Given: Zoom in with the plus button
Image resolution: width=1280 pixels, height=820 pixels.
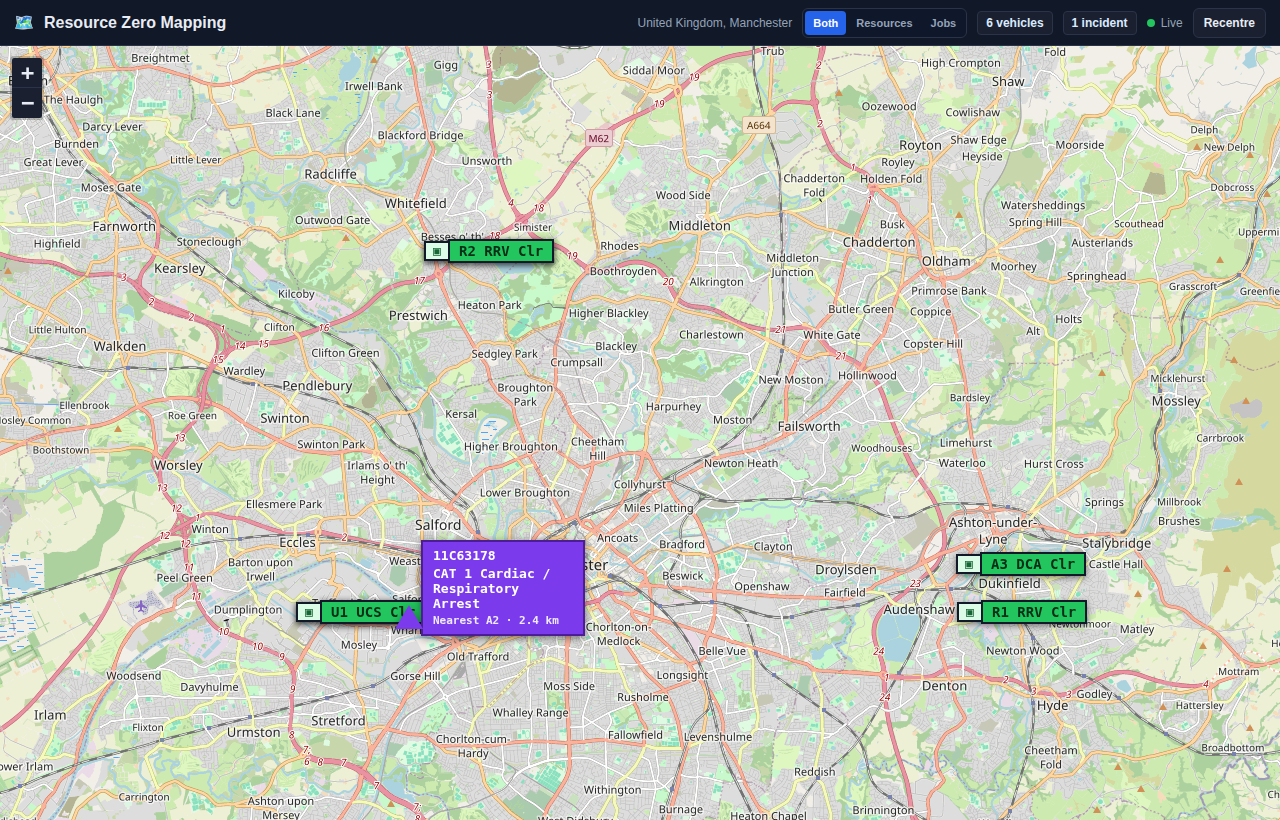Looking at the screenshot, I should point(27,73).
